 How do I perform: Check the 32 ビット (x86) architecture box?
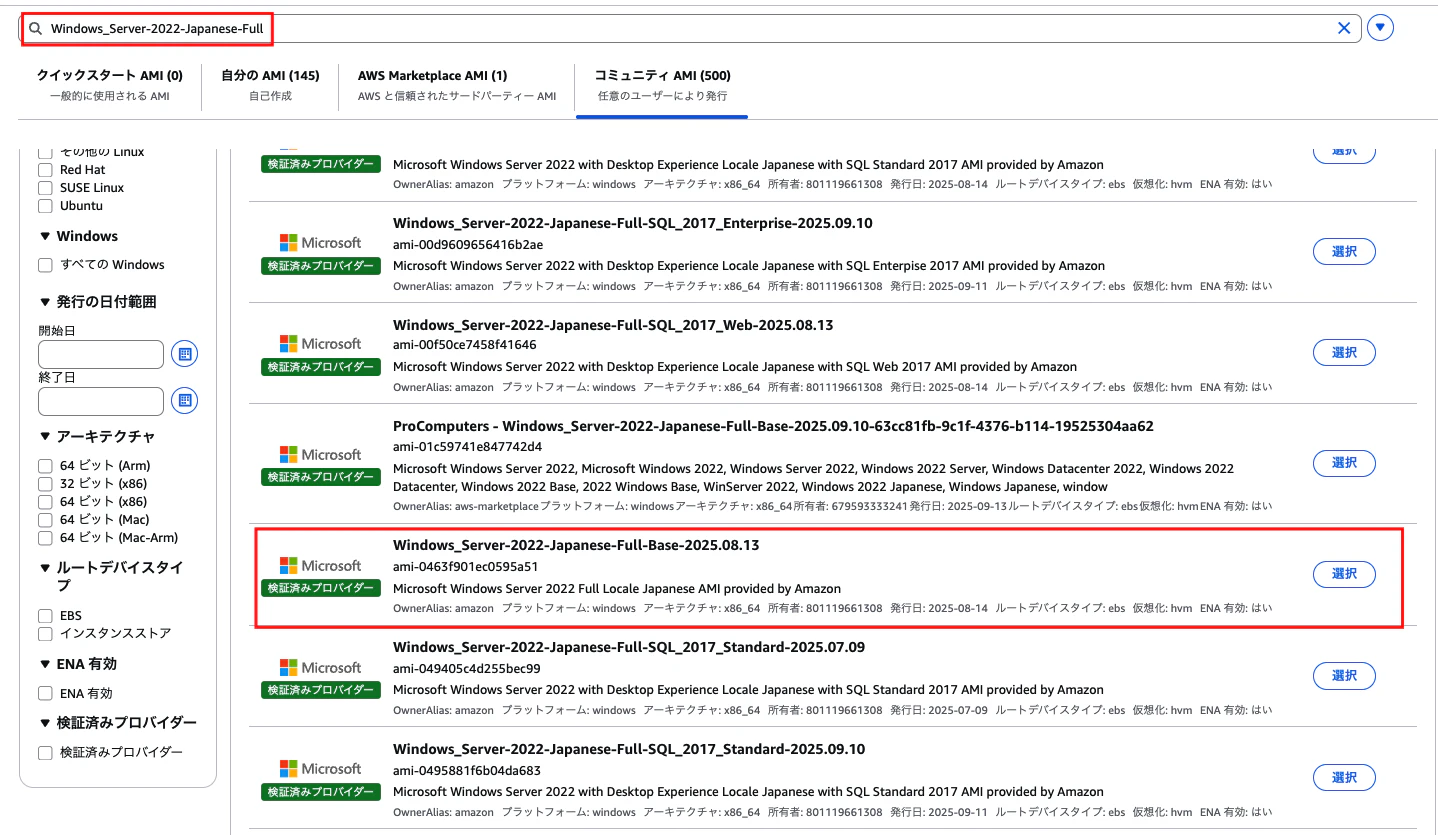coord(45,484)
